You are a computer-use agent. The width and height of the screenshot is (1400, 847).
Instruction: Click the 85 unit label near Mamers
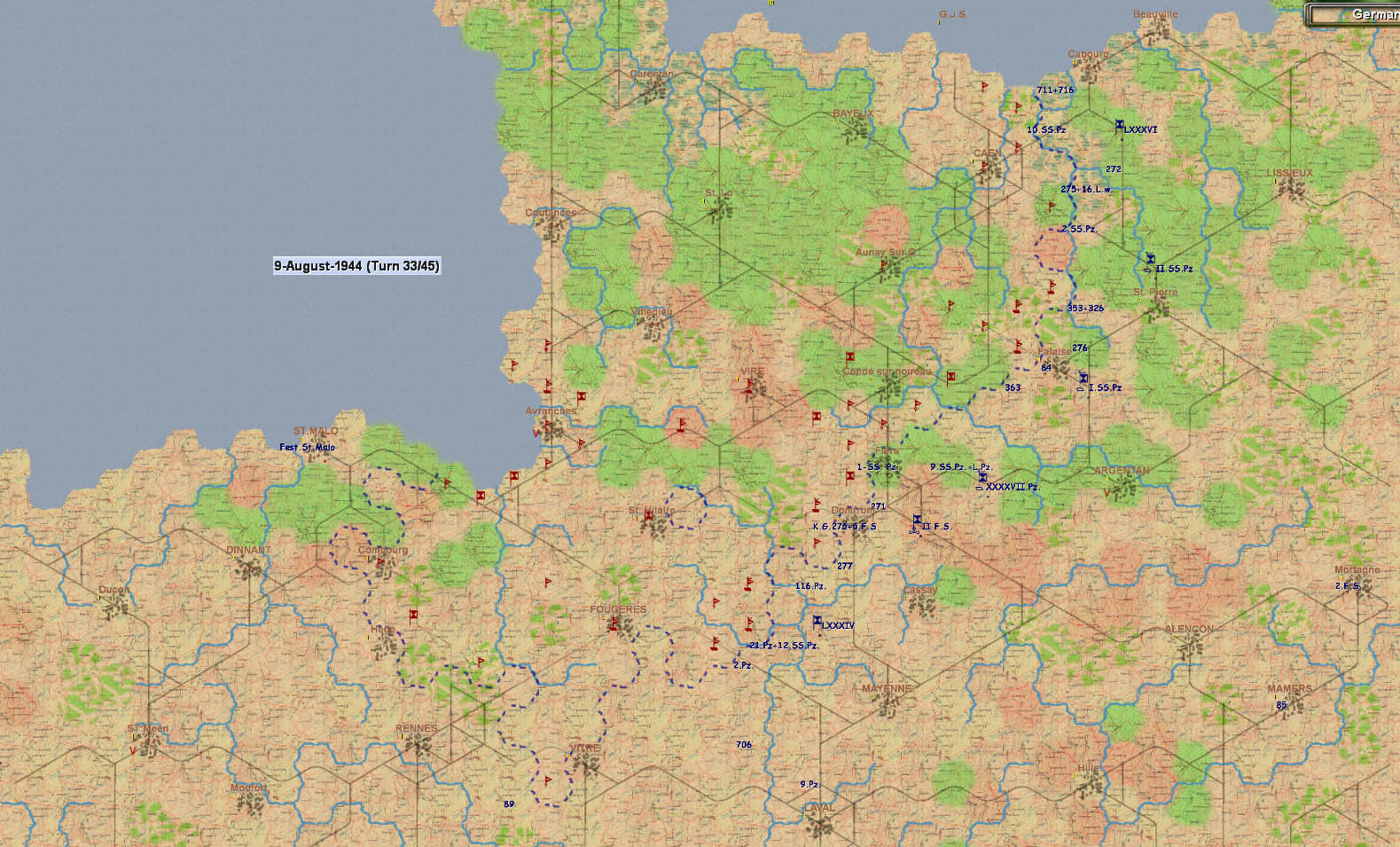point(1281,706)
